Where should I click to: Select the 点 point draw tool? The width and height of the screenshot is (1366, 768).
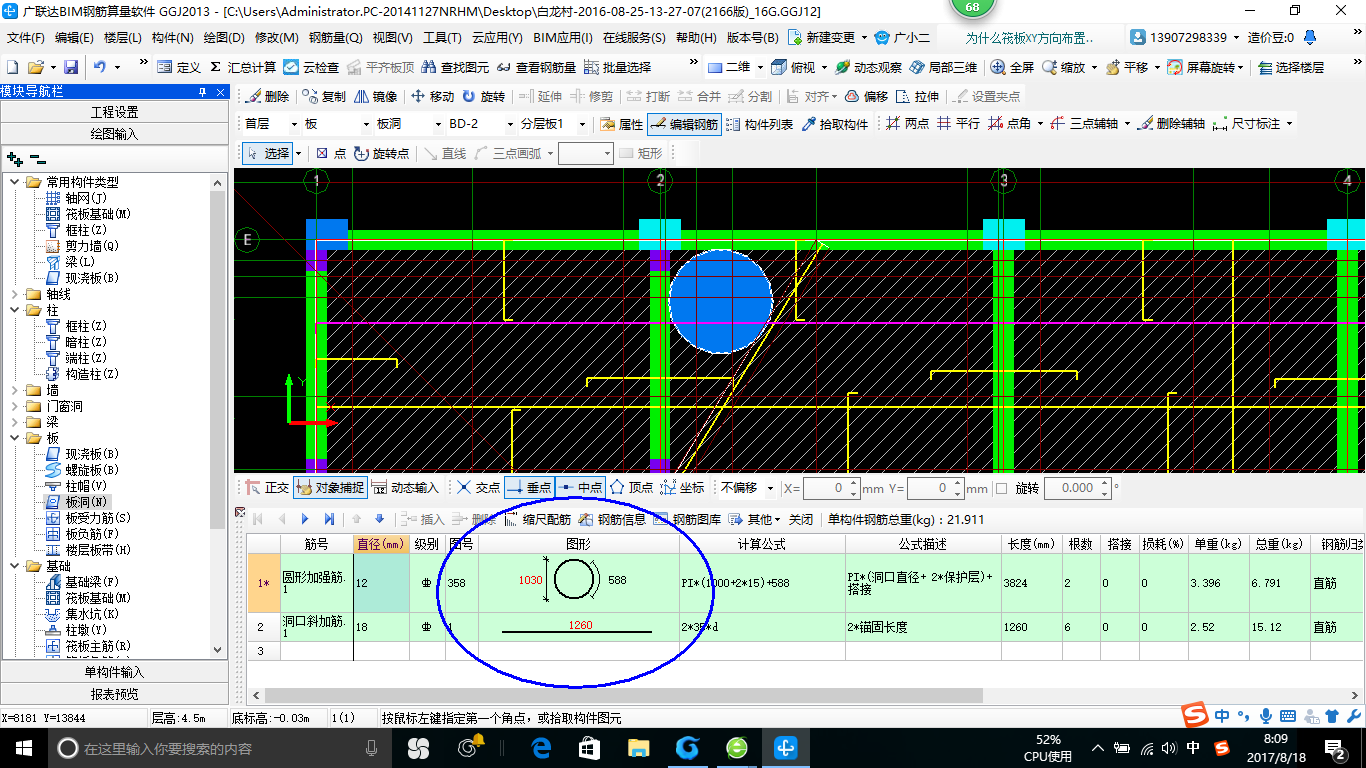coord(331,153)
